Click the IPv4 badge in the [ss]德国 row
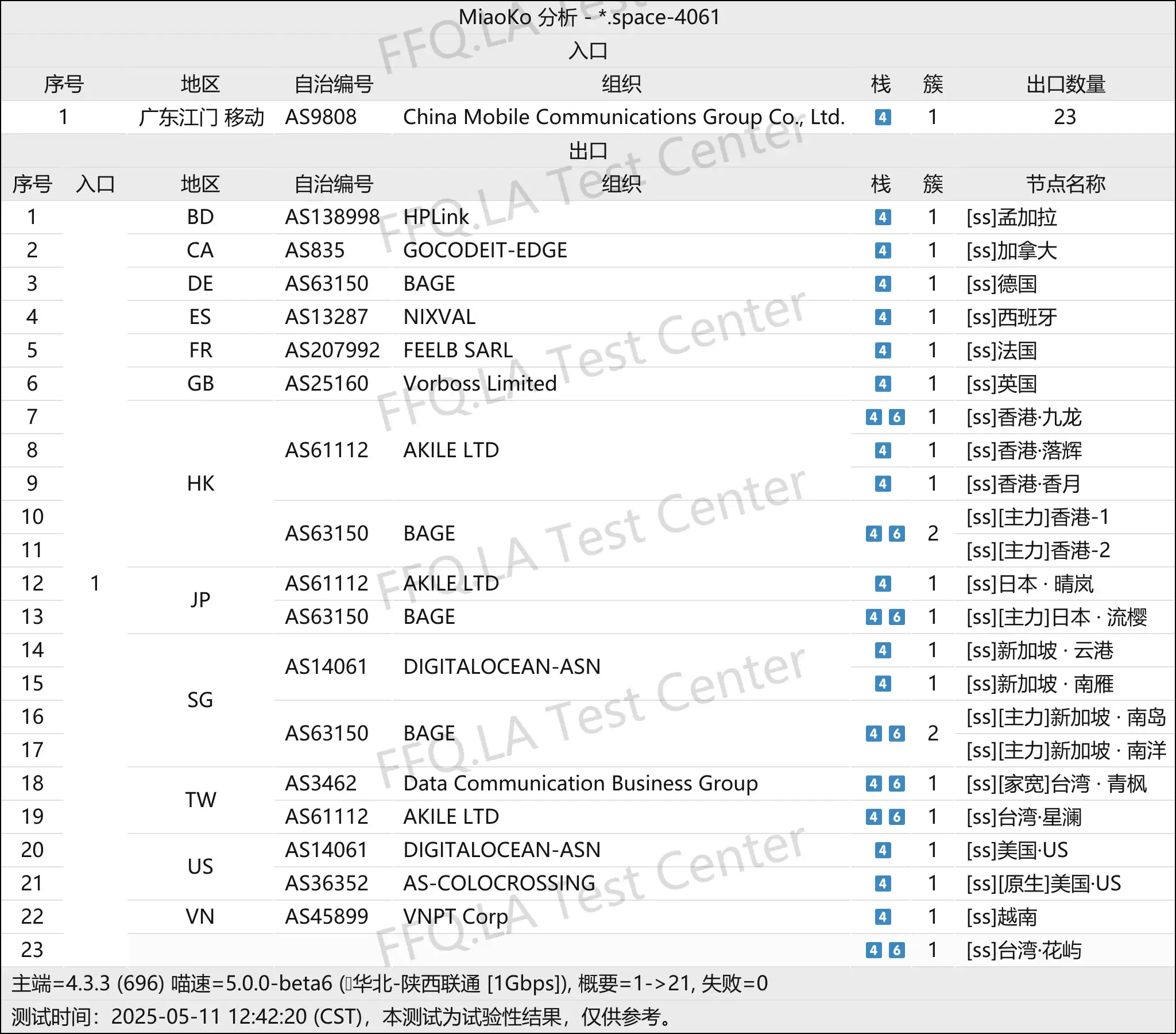The height and width of the screenshot is (1034, 1176). tap(883, 284)
